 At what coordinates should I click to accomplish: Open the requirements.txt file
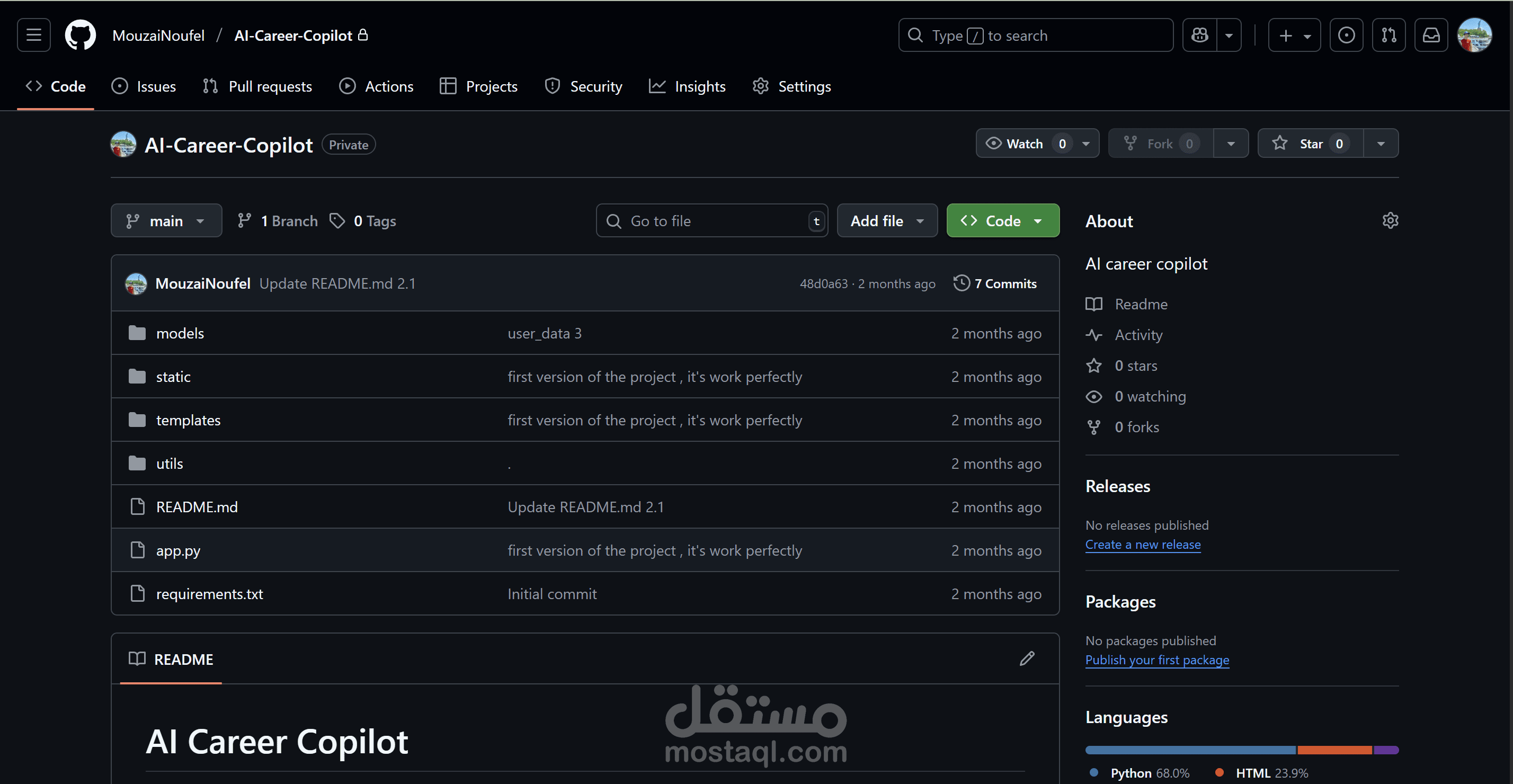point(209,594)
